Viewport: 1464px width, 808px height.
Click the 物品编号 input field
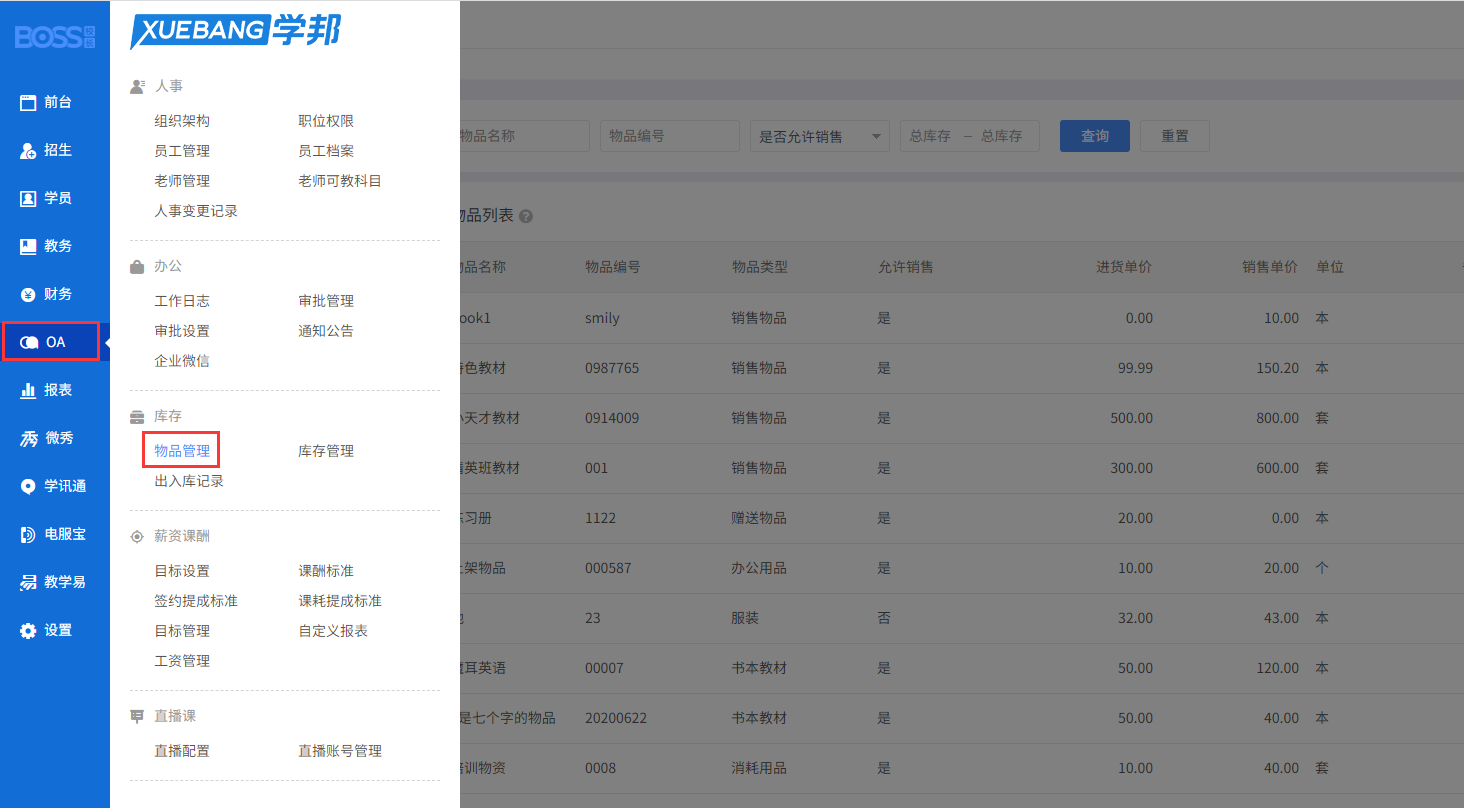point(669,136)
